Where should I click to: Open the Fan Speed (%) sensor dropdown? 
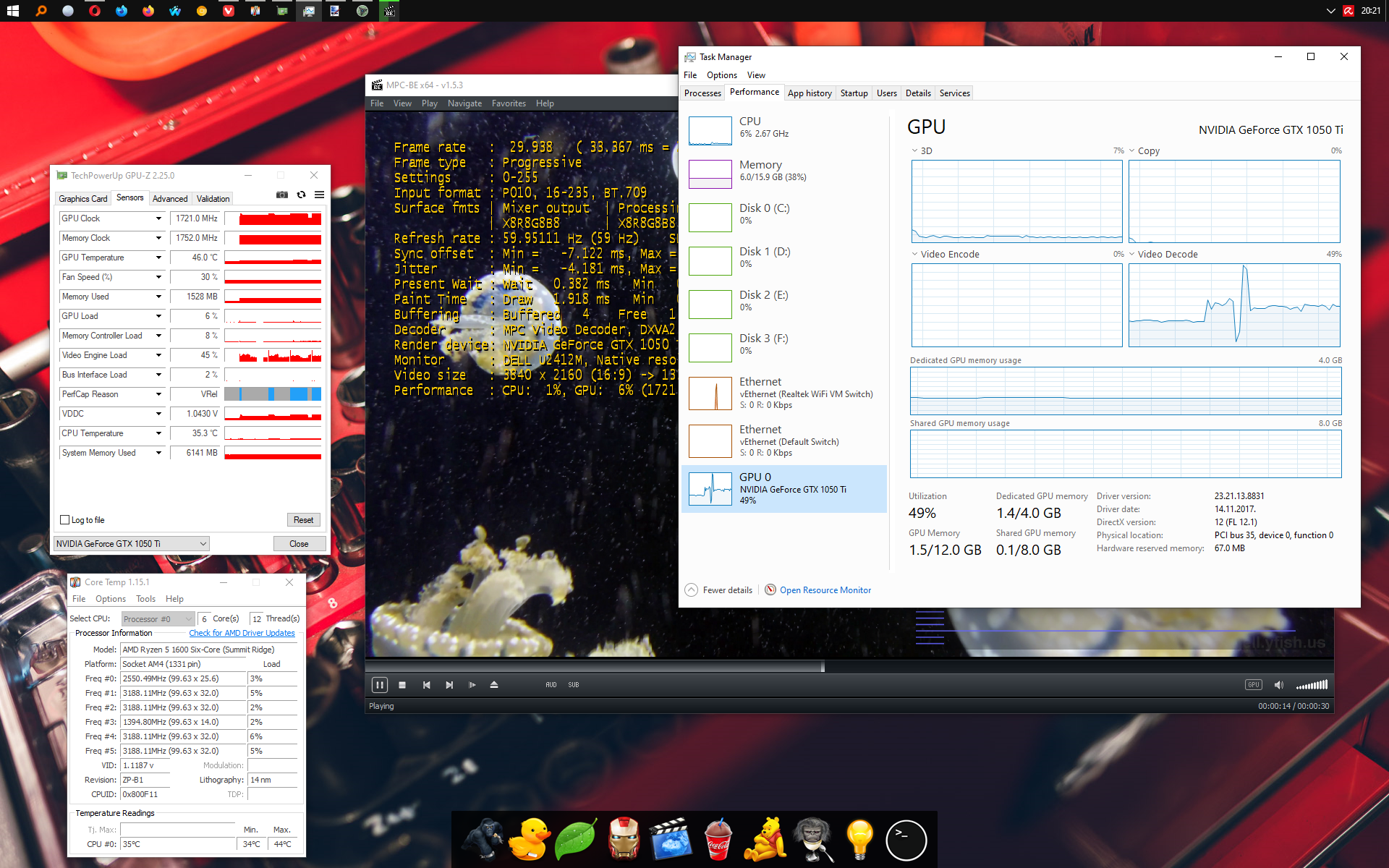[158, 277]
